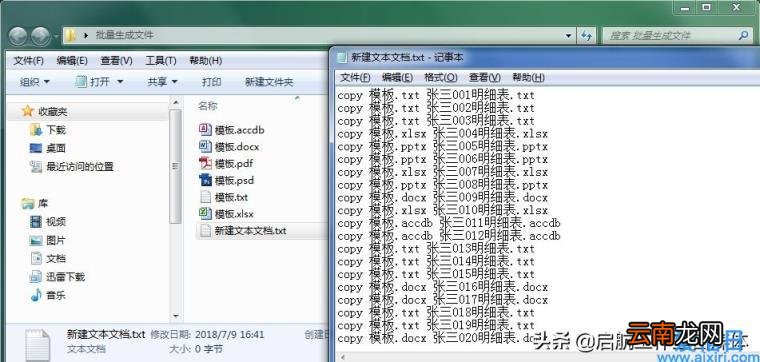Open Notepad 编辑(E) menu
This screenshot has height=362, width=760.
pos(397,78)
